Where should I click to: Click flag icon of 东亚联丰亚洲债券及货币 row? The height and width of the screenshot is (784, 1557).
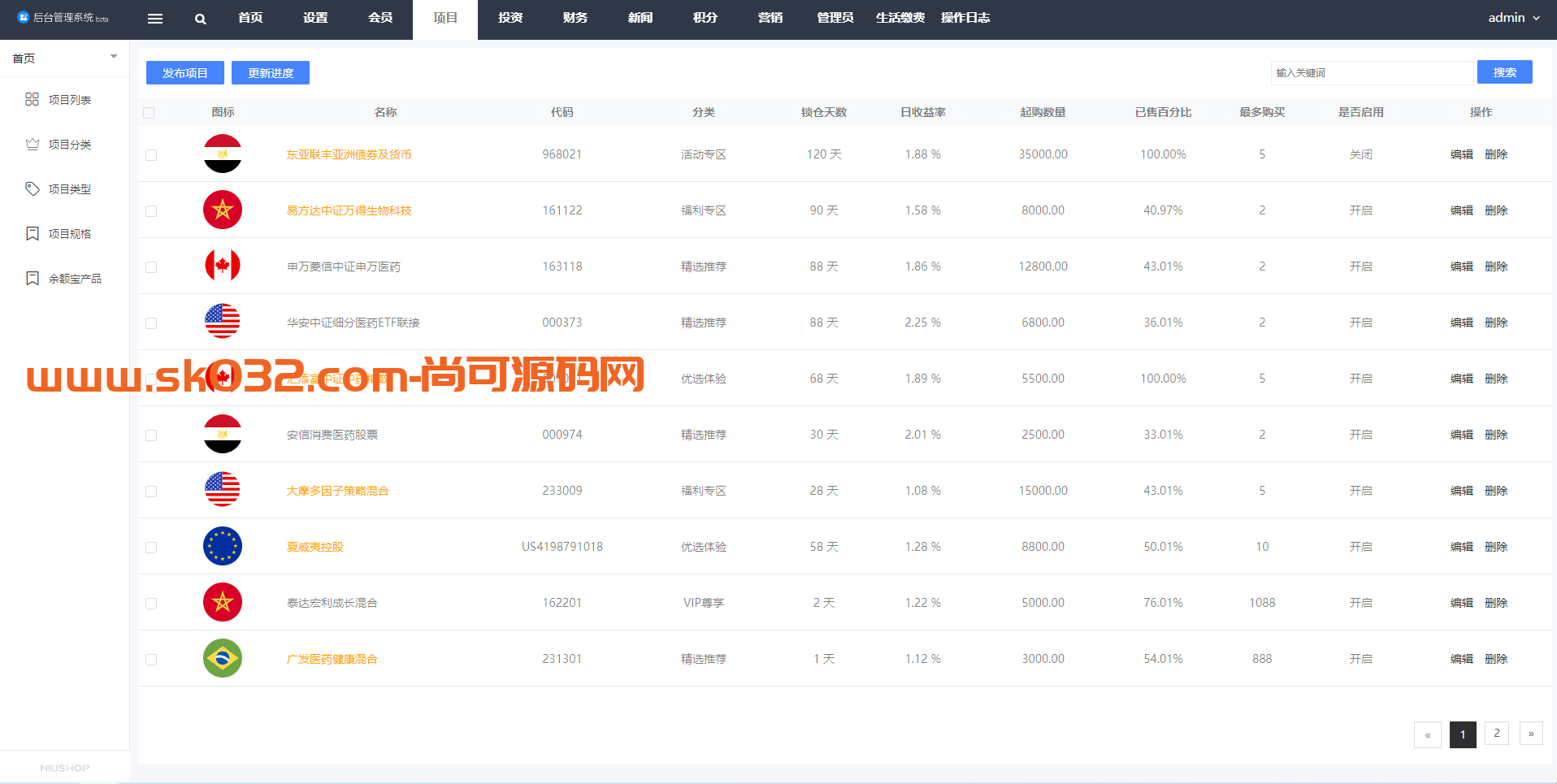[223, 154]
